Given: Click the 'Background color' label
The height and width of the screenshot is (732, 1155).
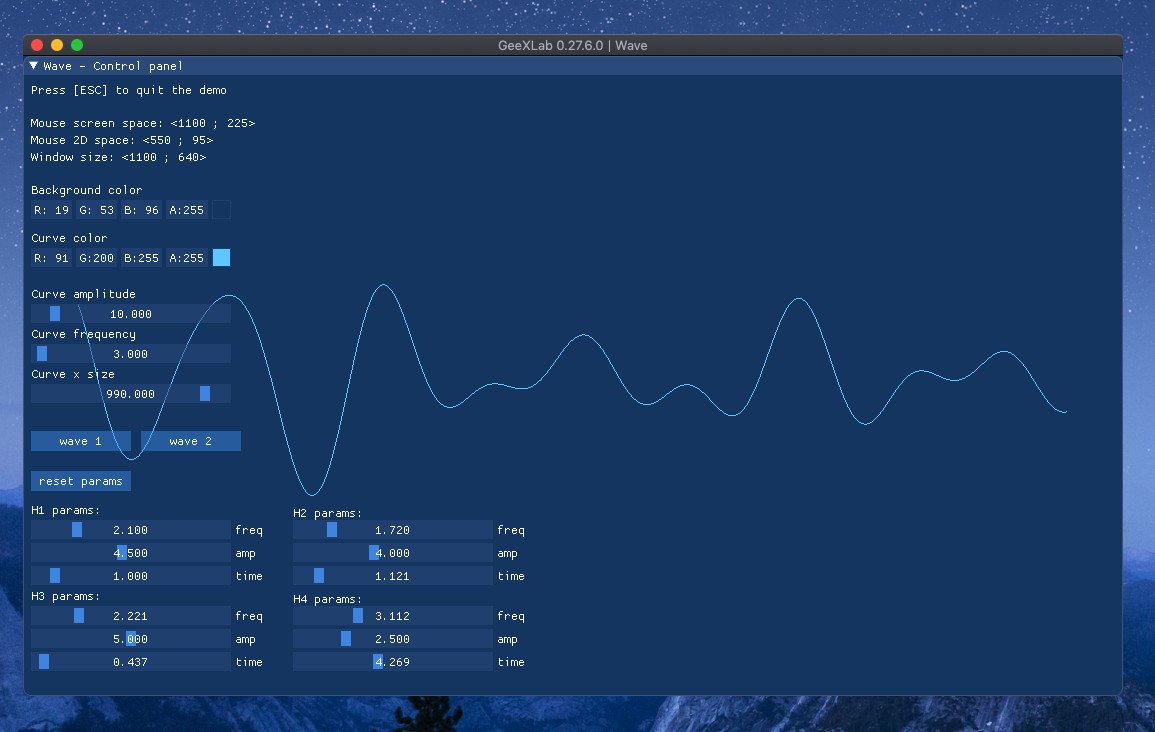Looking at the screenshot, I should coord(87,190).
